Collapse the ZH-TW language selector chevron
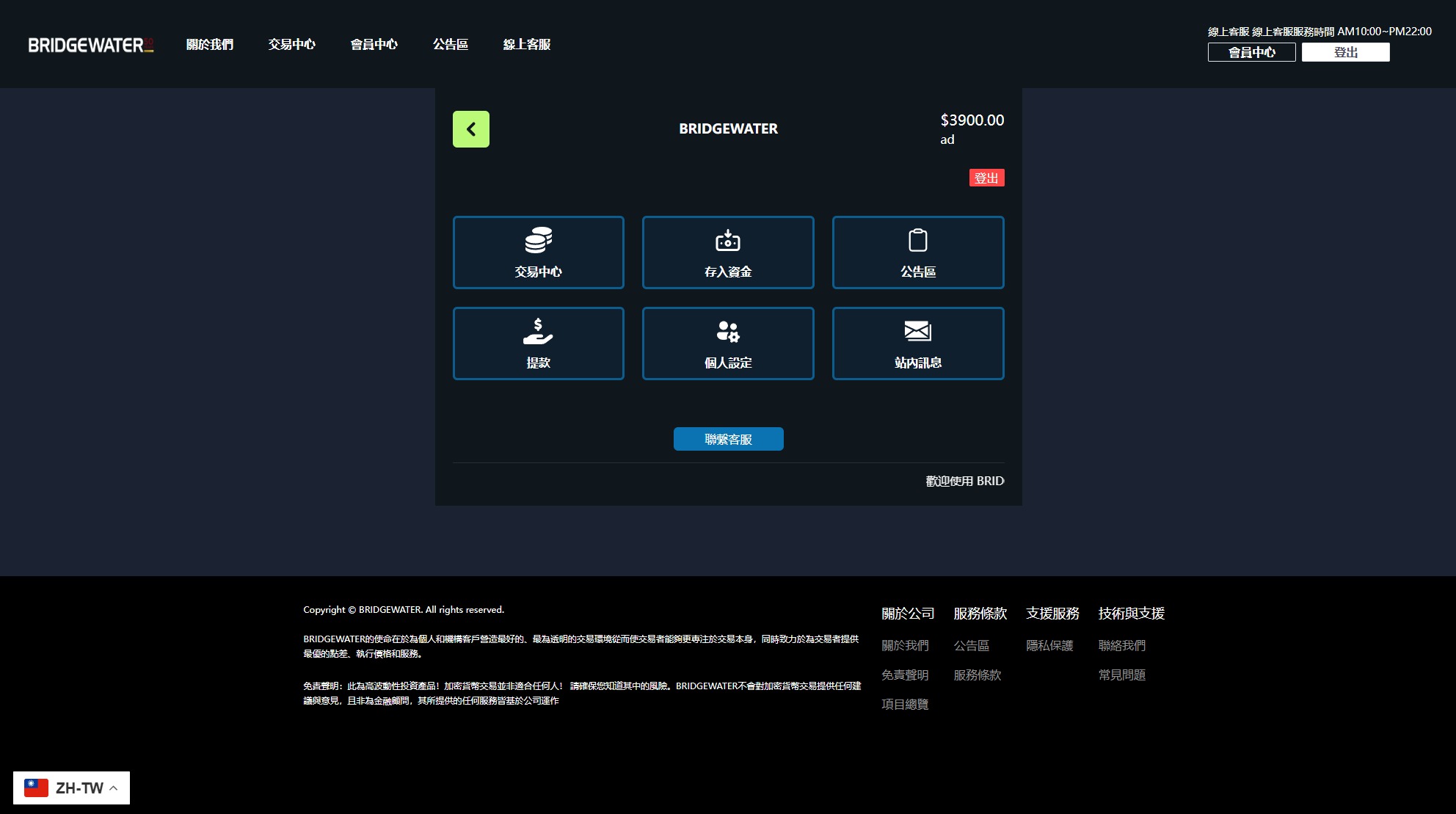Viewport: 1456px width, 814px height. point(114,787)
